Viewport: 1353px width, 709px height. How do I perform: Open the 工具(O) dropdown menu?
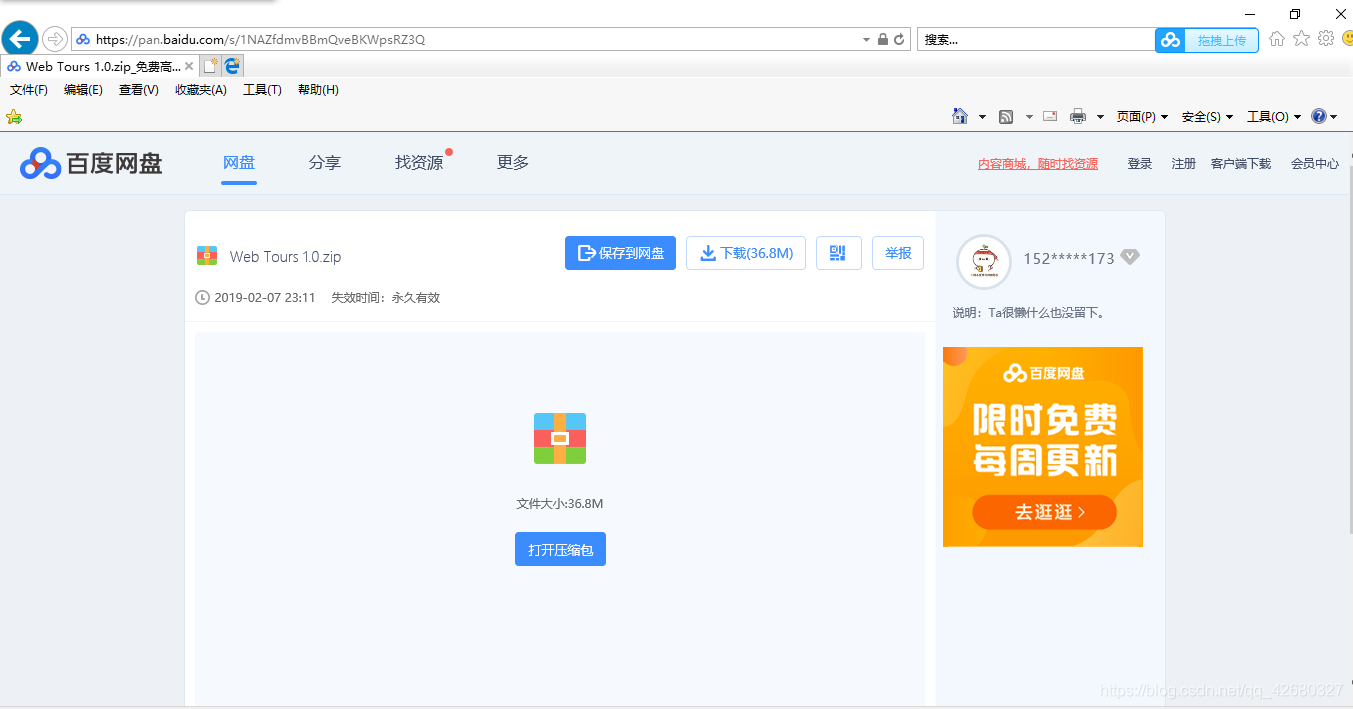coord(1274,117)
